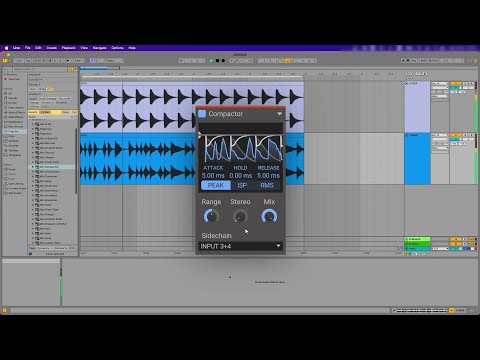Toggle the browser show/hide button in the top-left
480x360 pixels.
pyautogui.click(x=5, y=61)
